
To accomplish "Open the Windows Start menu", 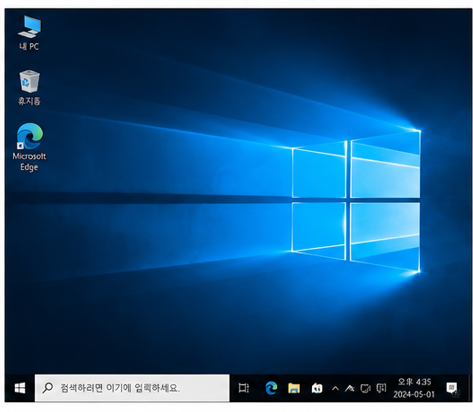I will (20, 388).
